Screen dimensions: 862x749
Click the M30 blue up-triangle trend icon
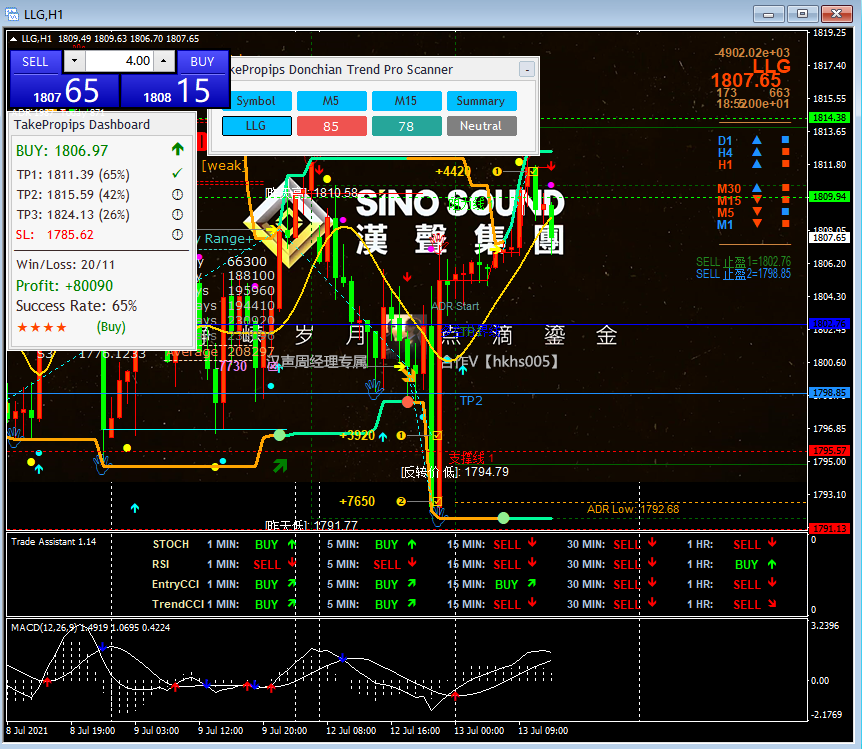[757, 188]
